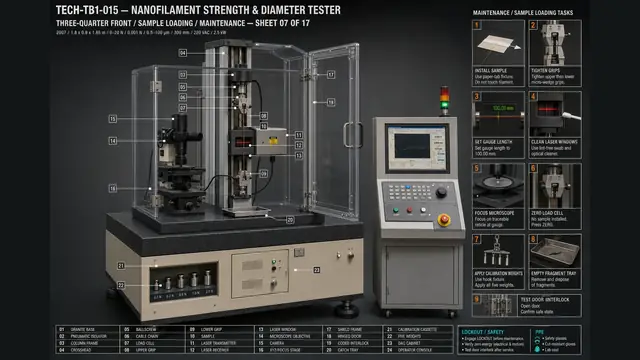Viewport: 640px width, 360px height.
Task: Click callout number 15 for the camera
Action: (113, 119)
